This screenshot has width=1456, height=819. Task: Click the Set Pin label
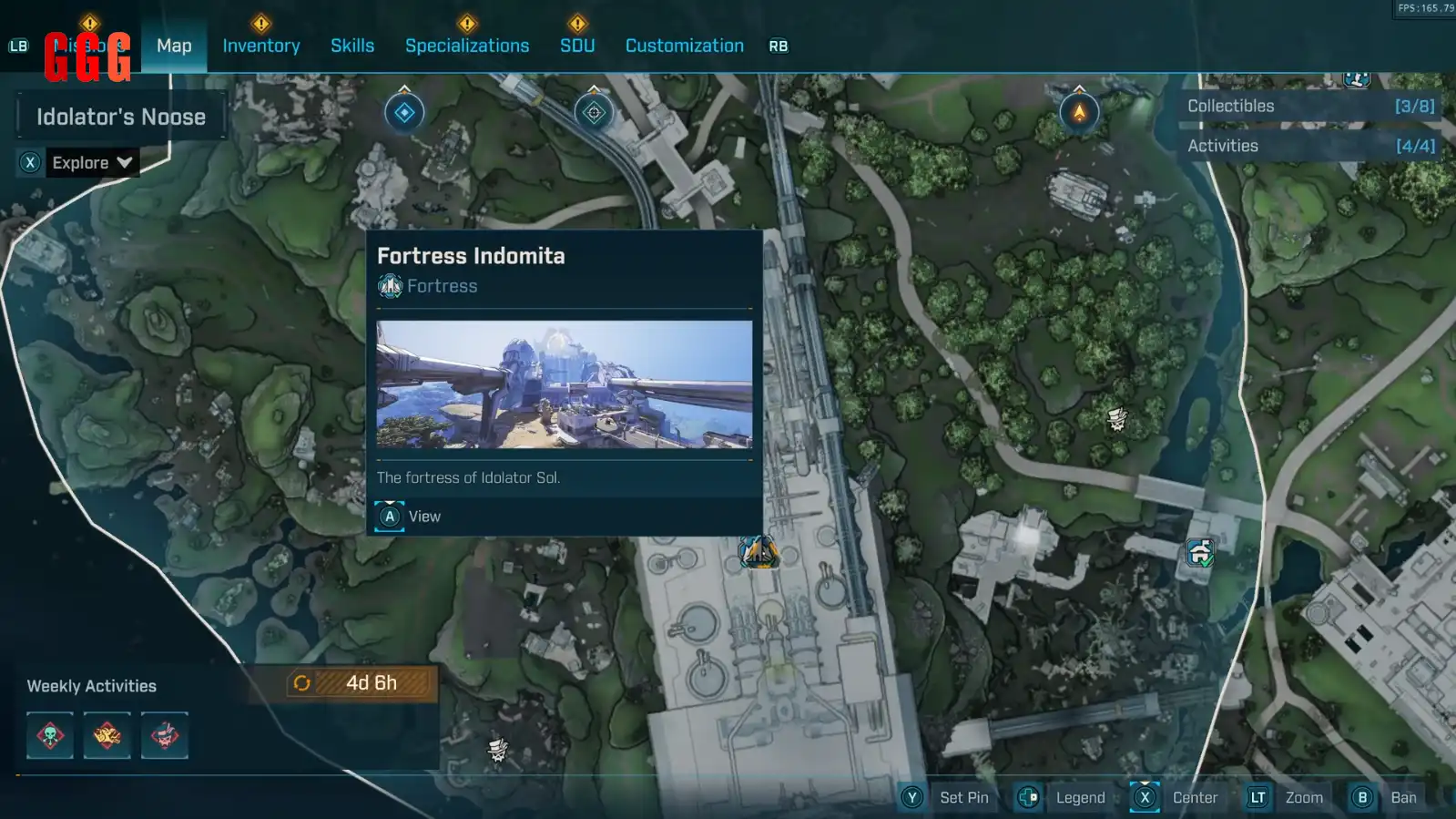(964, 797)
